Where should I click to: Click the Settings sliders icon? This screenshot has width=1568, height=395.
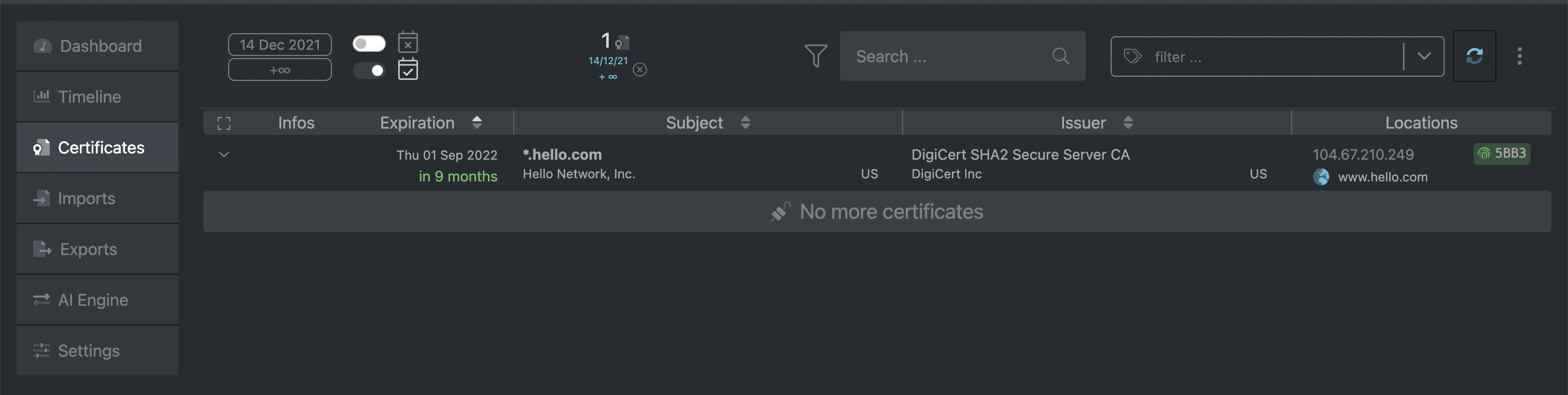point(41,350)
